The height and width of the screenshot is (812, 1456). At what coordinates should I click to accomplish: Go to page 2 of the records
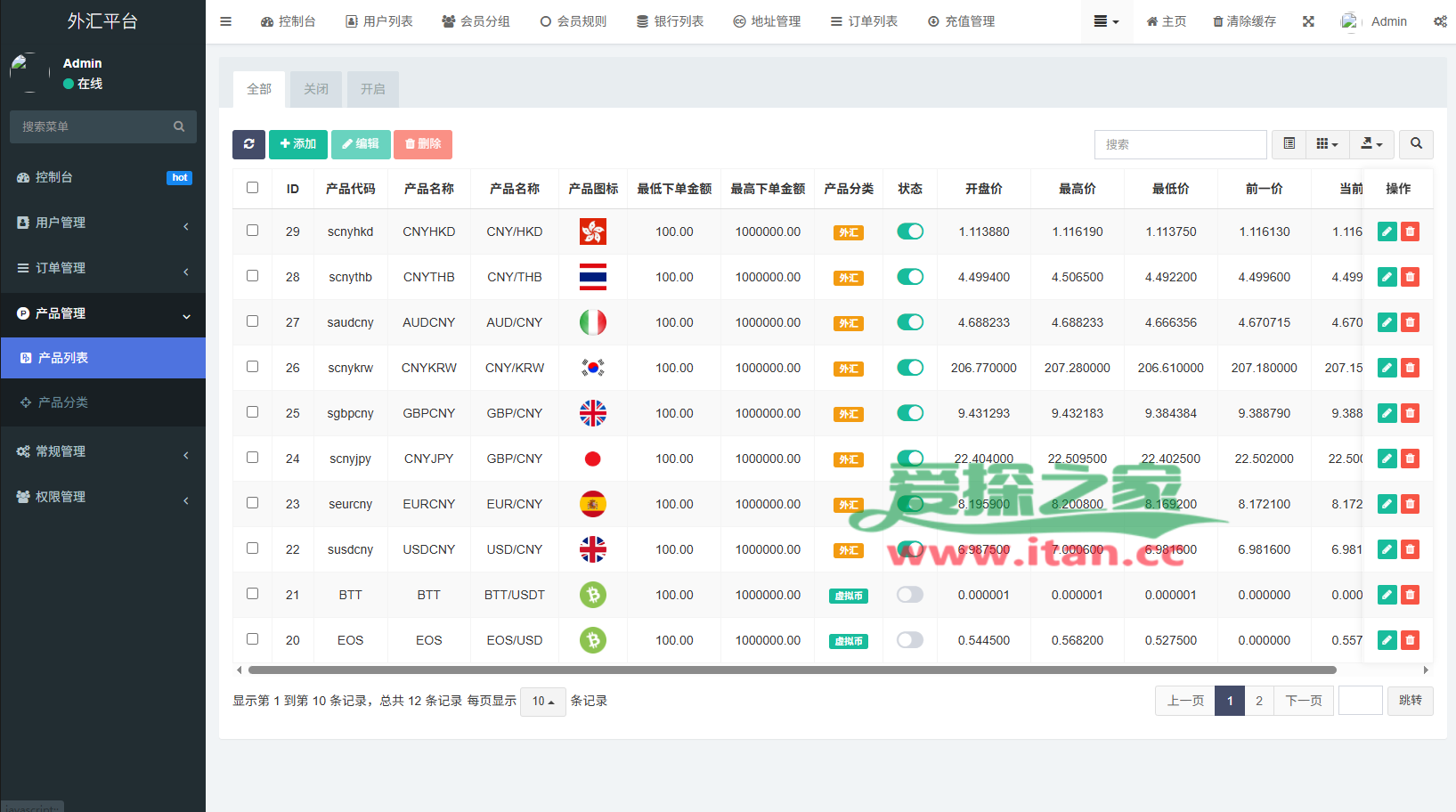[1258, 701]
